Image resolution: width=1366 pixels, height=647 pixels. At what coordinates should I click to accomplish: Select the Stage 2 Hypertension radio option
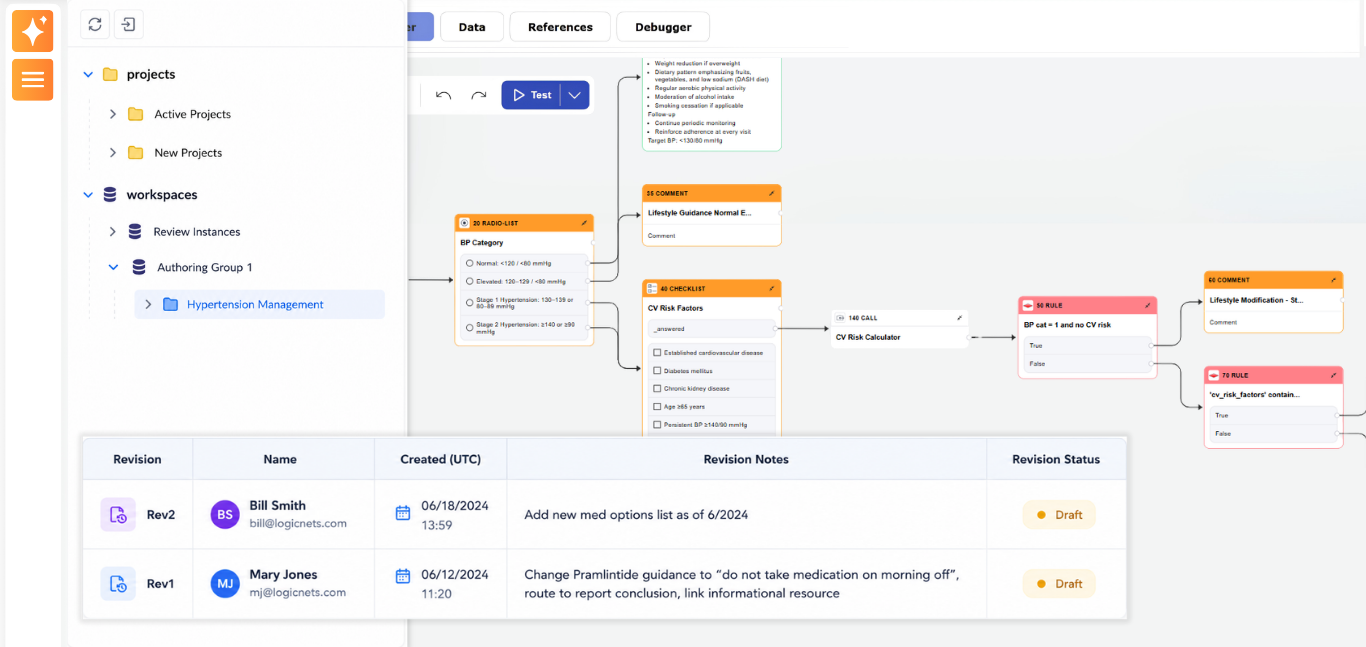469,326
